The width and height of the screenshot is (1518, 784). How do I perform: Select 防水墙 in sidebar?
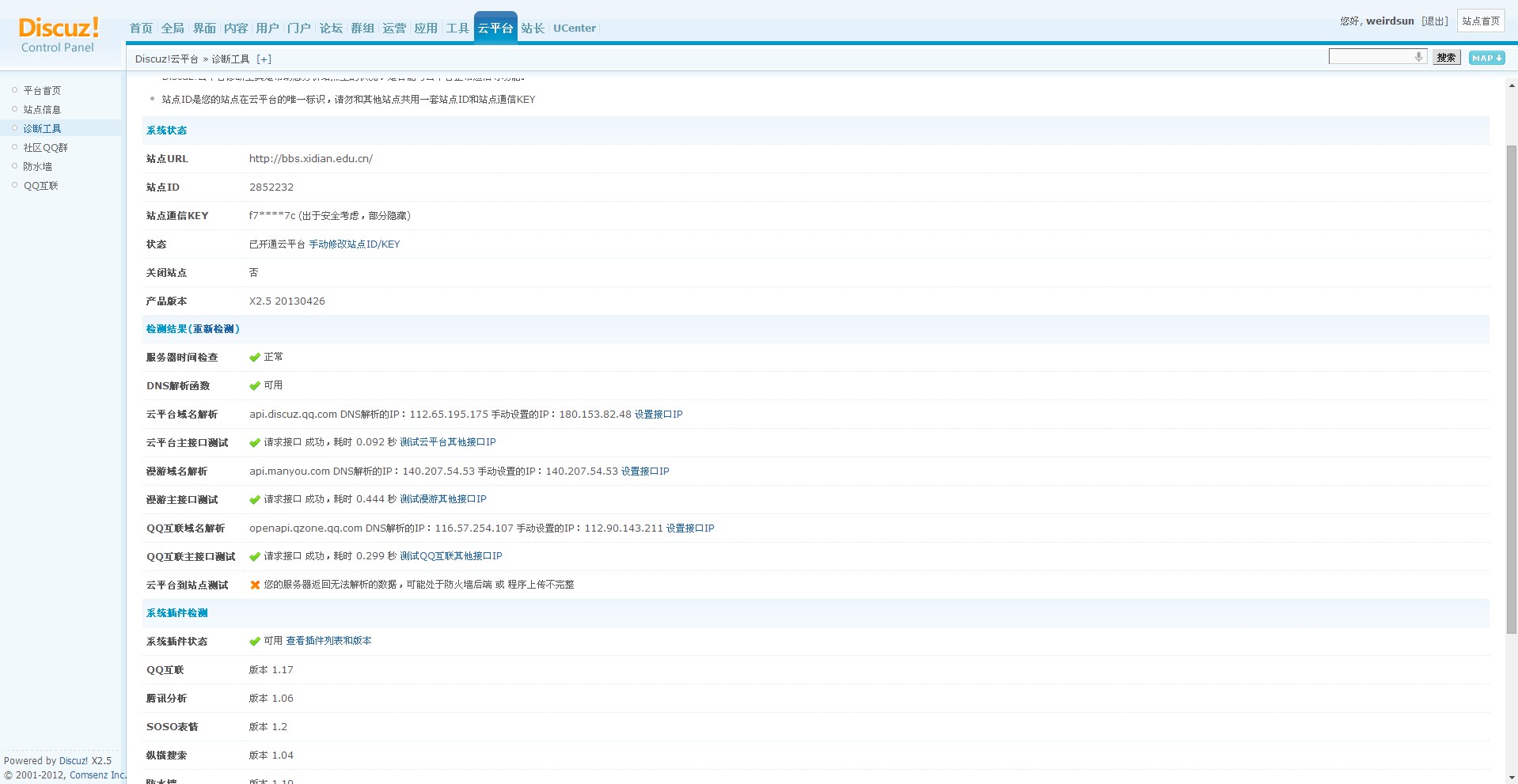pyautogui.click(x=37, y=167)
